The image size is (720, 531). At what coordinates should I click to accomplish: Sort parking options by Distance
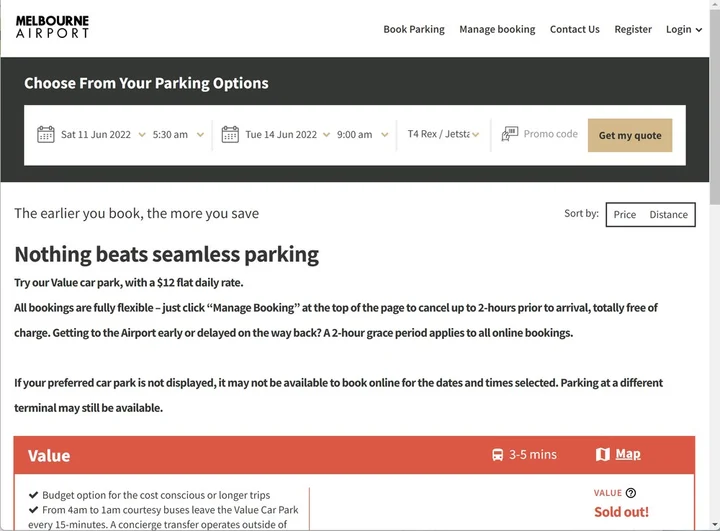tap(668, 215)
